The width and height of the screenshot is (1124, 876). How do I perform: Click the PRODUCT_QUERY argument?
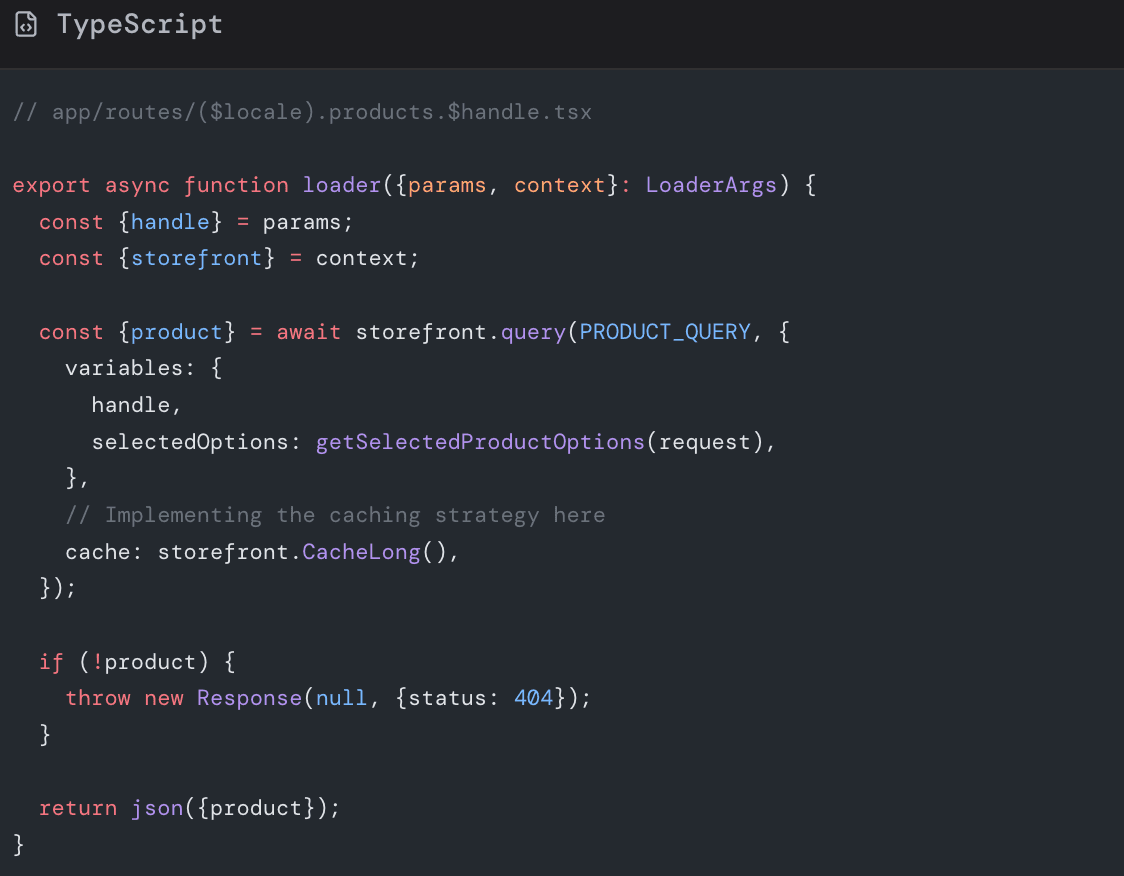664,331
